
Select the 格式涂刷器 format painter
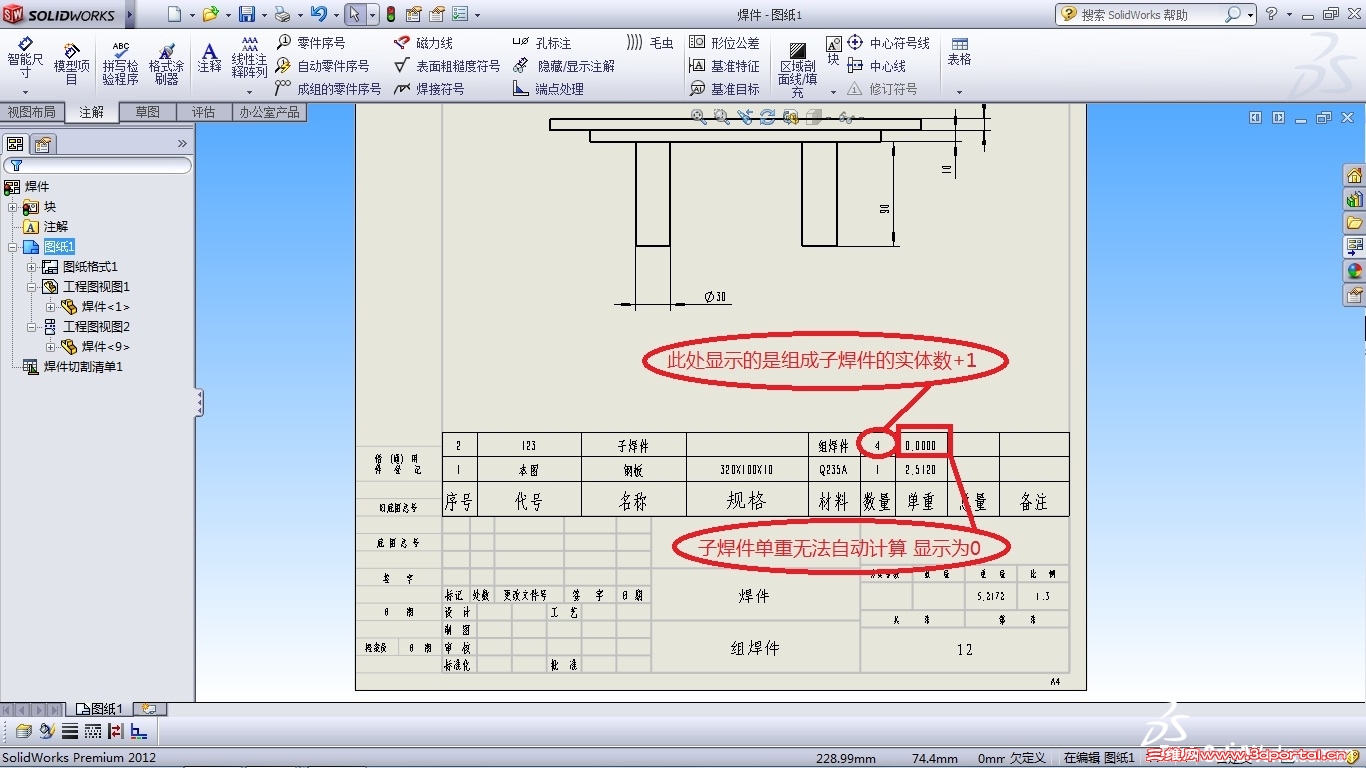[166, 63]
